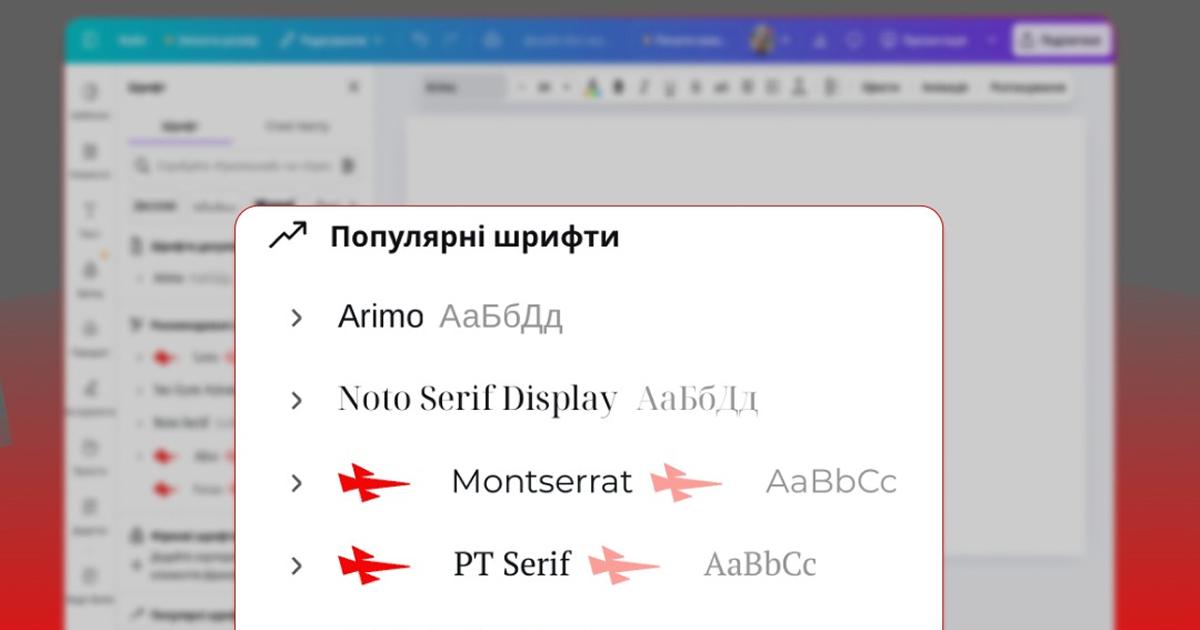Toggle bold formatting in the text toolbar
Screen dimensions: 1200x630
617,87
